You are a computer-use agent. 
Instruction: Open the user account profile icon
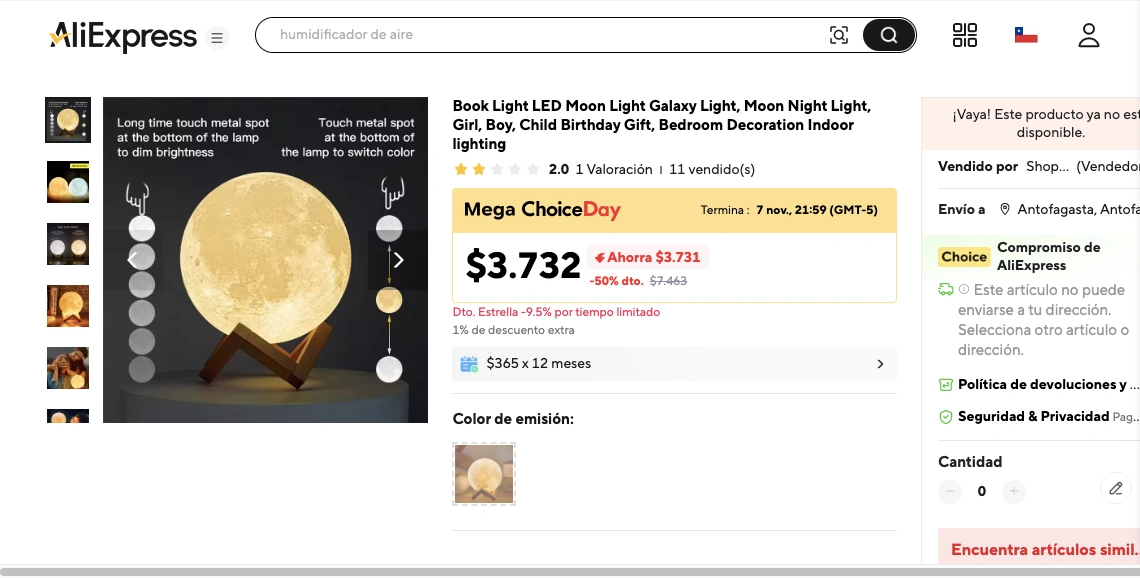coord(1089,35)
